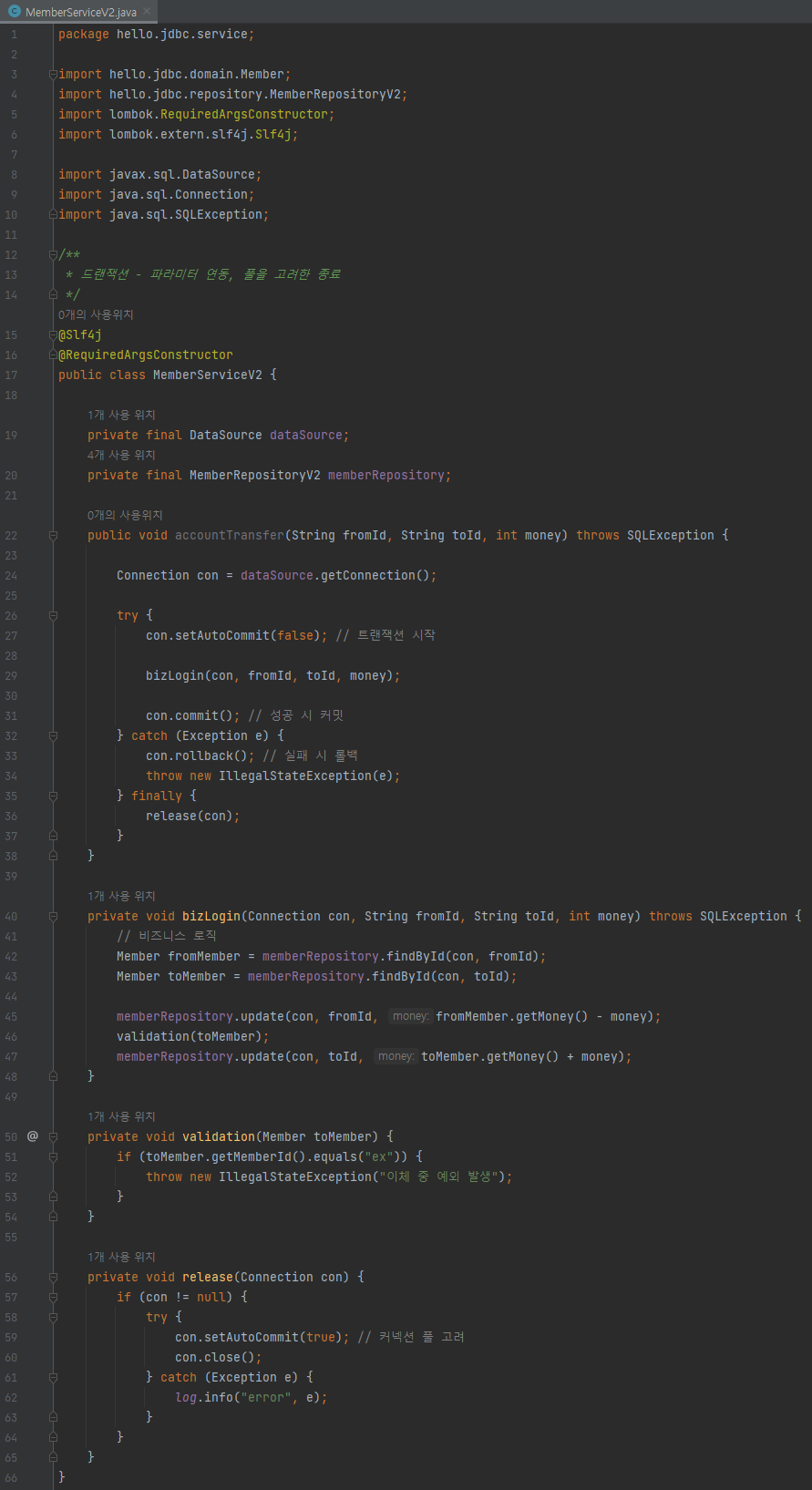Viewport: 812px width, 1490px height.
Task: Open the usages hint above the release method
Action: tap(121, 1257)
